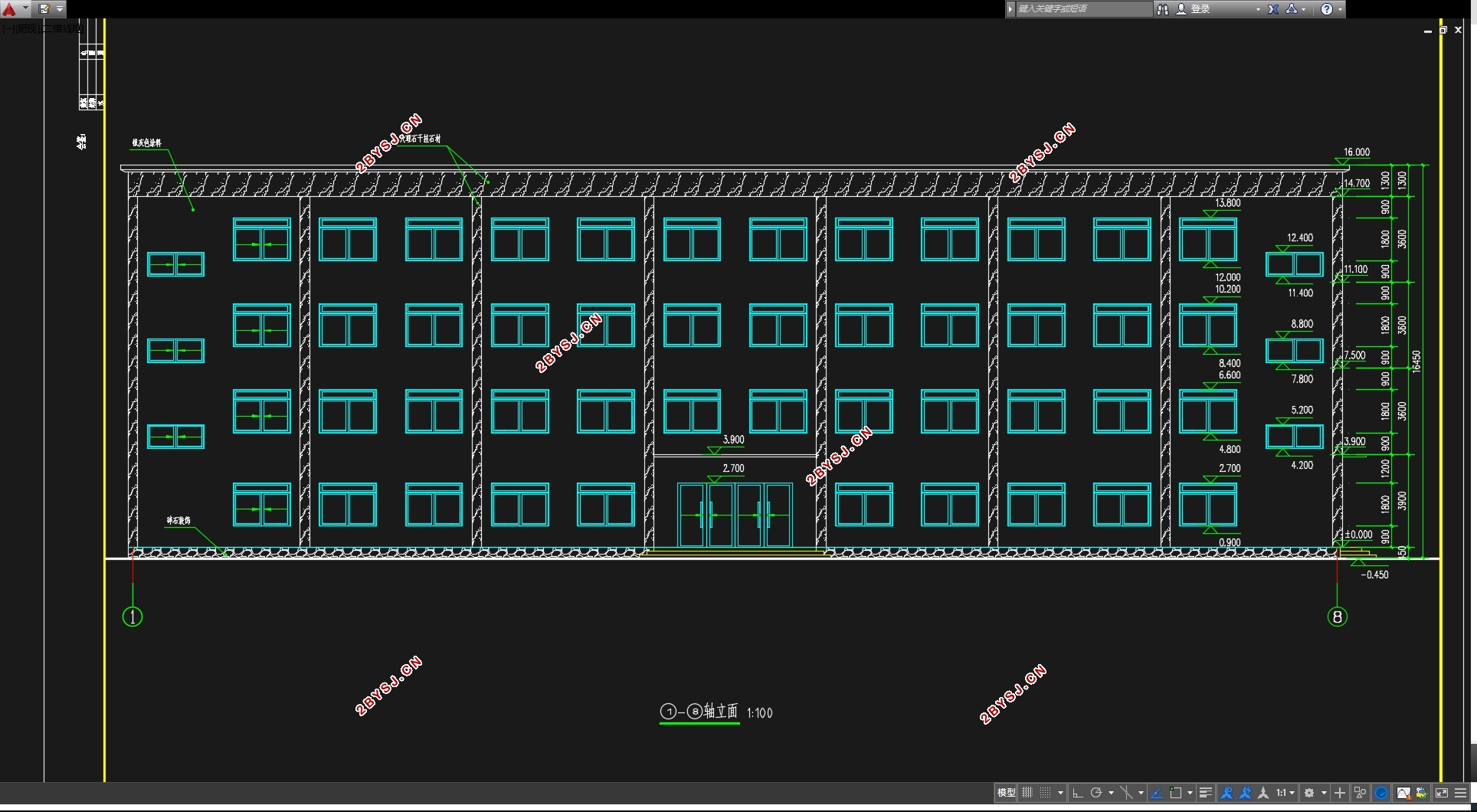
Task: Click the binoculars search icon
Action: (x=1163, y=9)
